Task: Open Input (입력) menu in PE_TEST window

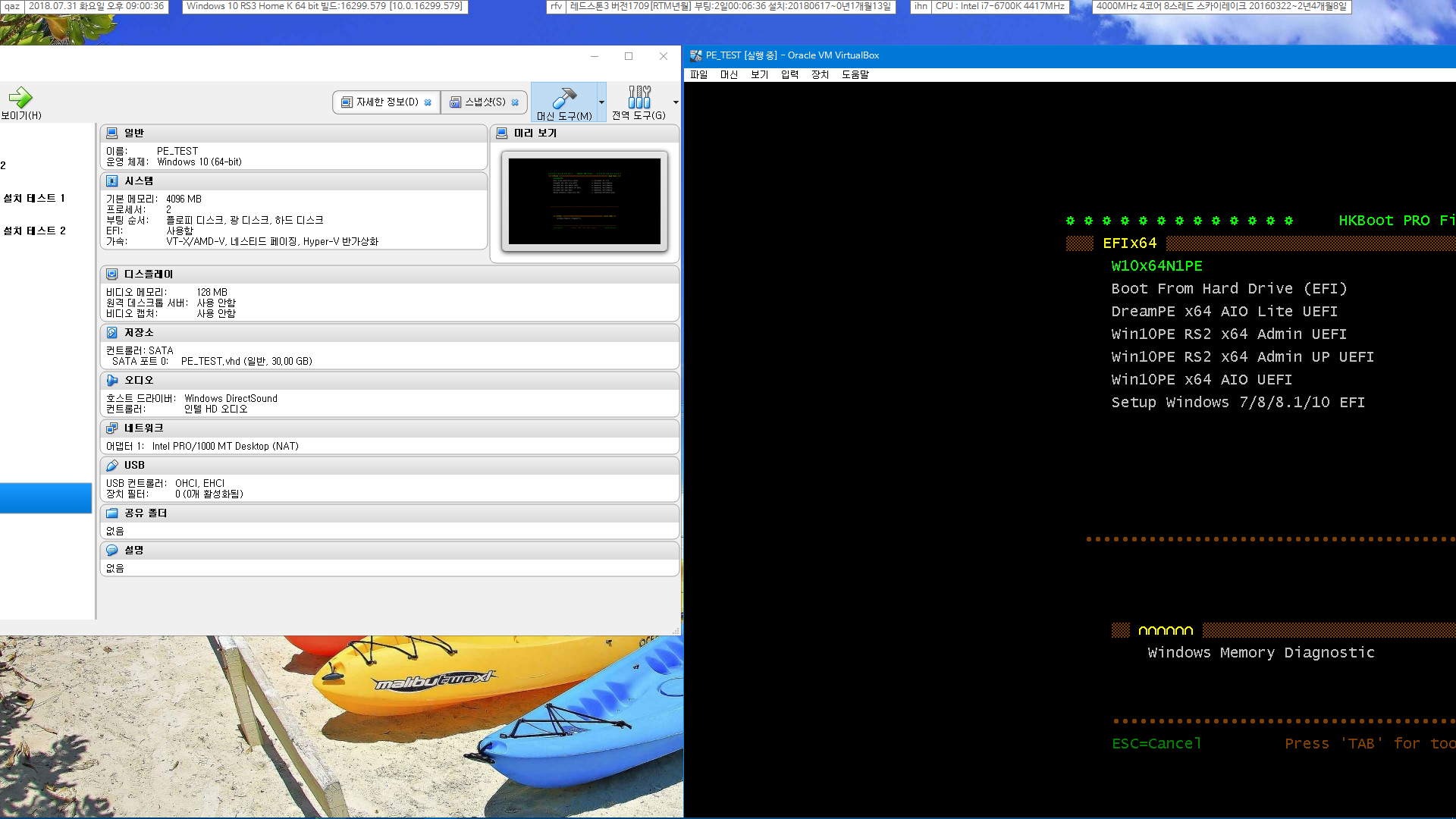Action: click(789, 74)
